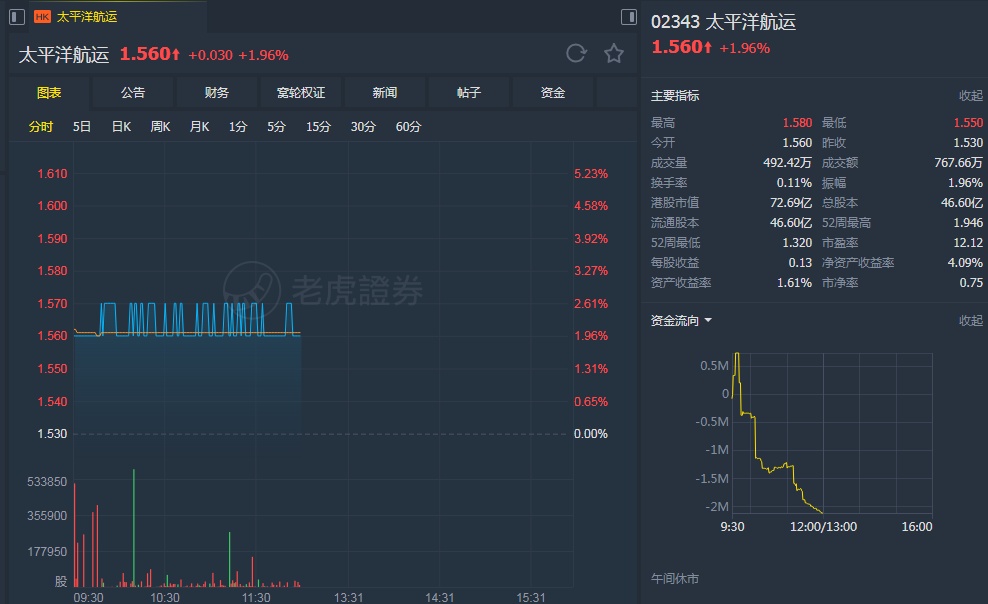This screenshot has height=604, width=988.
Task: Click the orange HK market badge
Action: click(x=43, y=17)
